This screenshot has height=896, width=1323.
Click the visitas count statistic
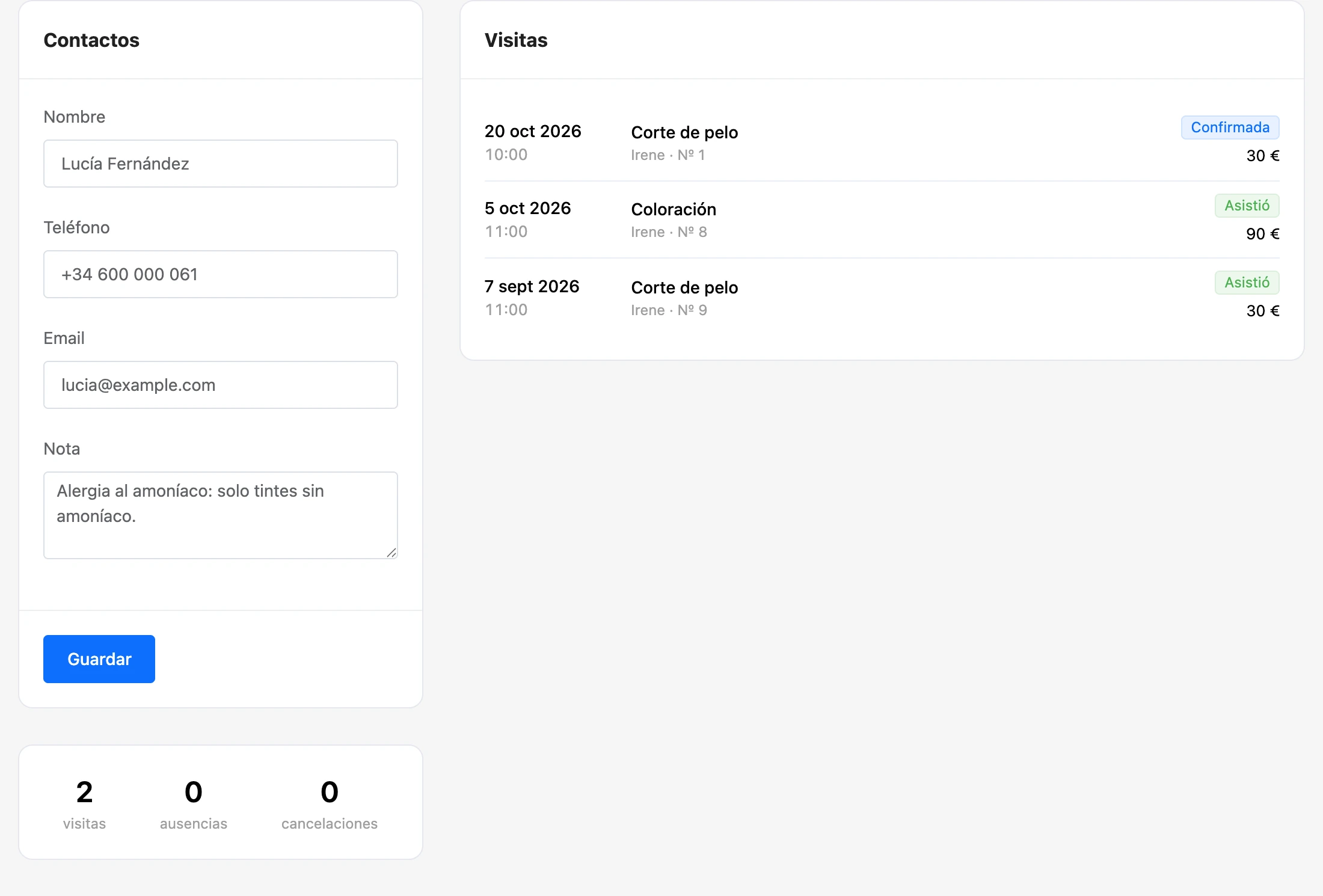tap(84, 804)
